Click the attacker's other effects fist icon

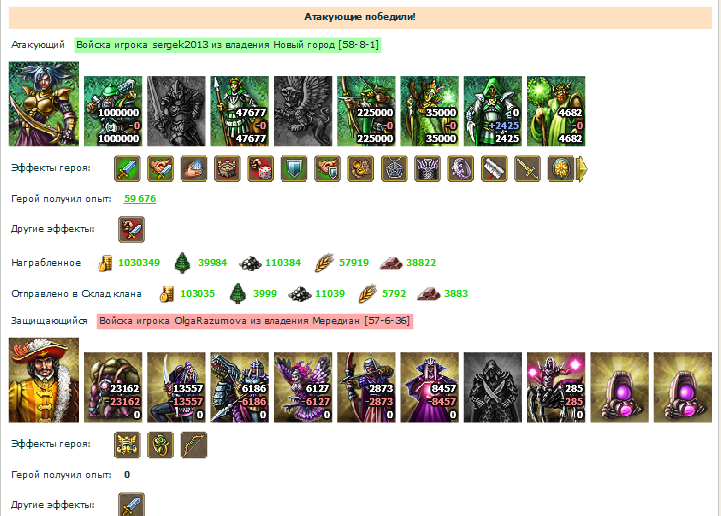[132, 229]
